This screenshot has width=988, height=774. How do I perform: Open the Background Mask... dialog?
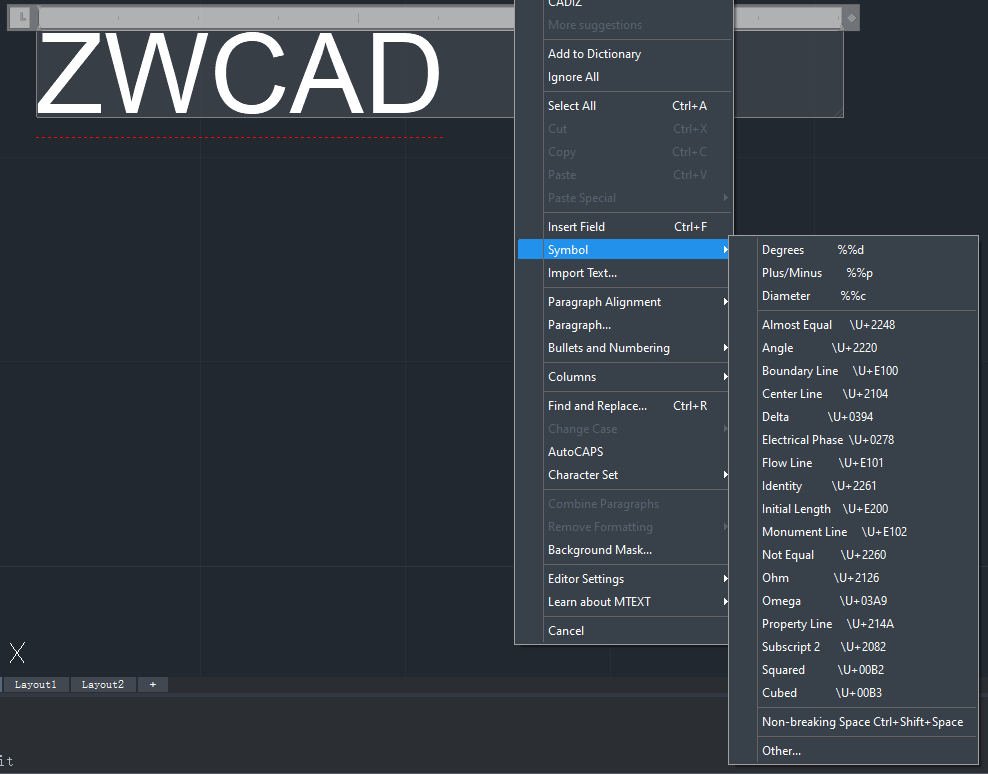tap(624, 550)
